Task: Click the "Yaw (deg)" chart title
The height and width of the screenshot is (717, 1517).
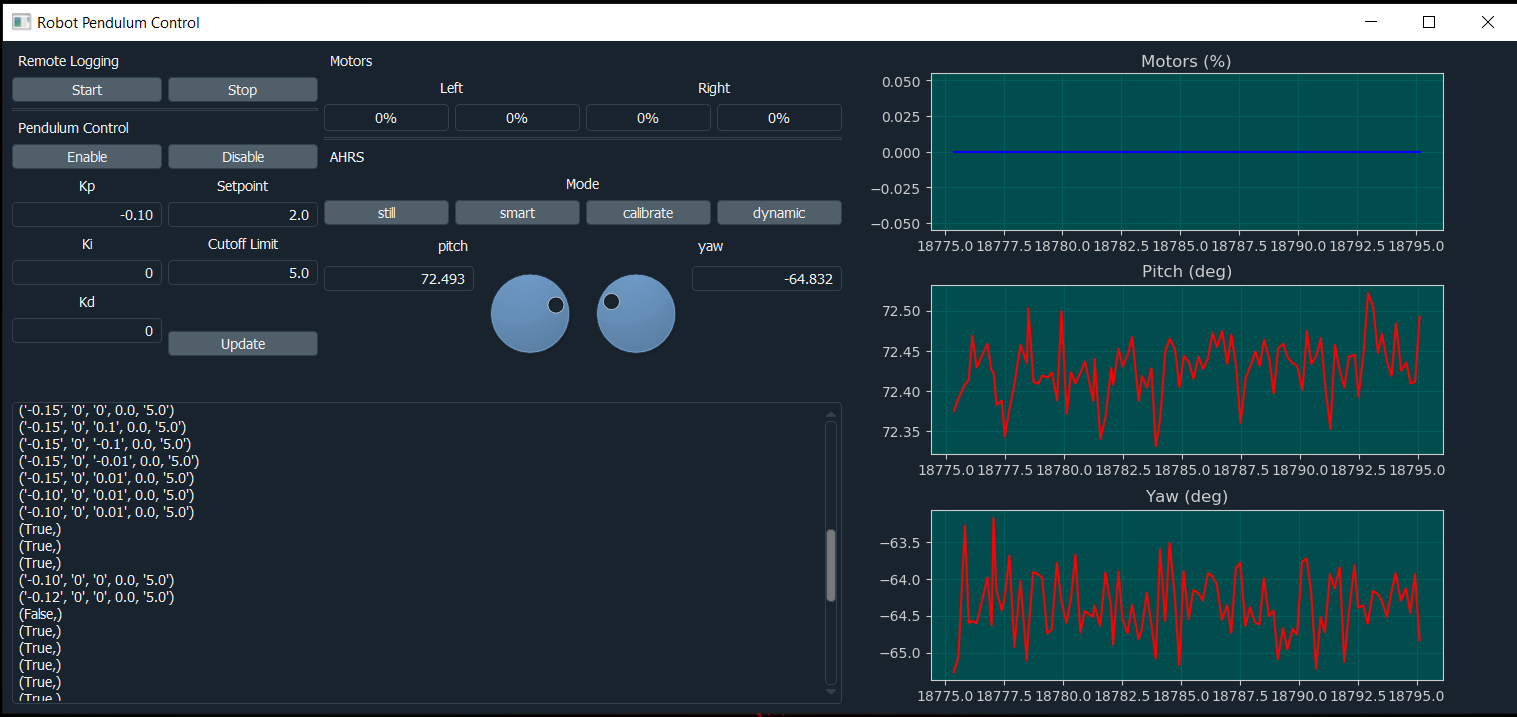Action: click(1187, 496)
